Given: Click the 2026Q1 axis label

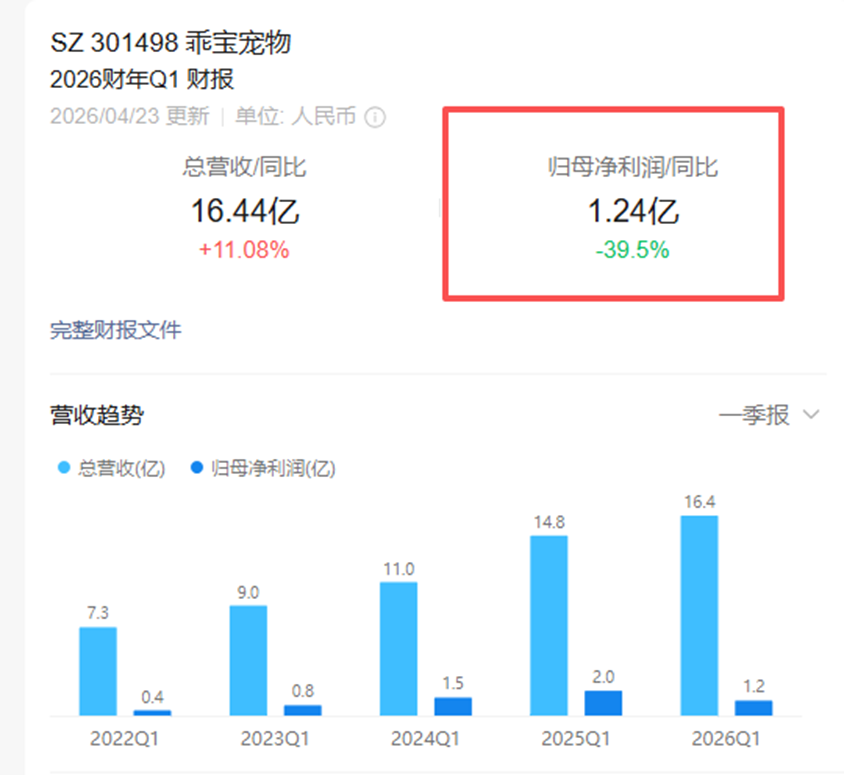Looking at the screenshot, I should (x=726, y=738).
